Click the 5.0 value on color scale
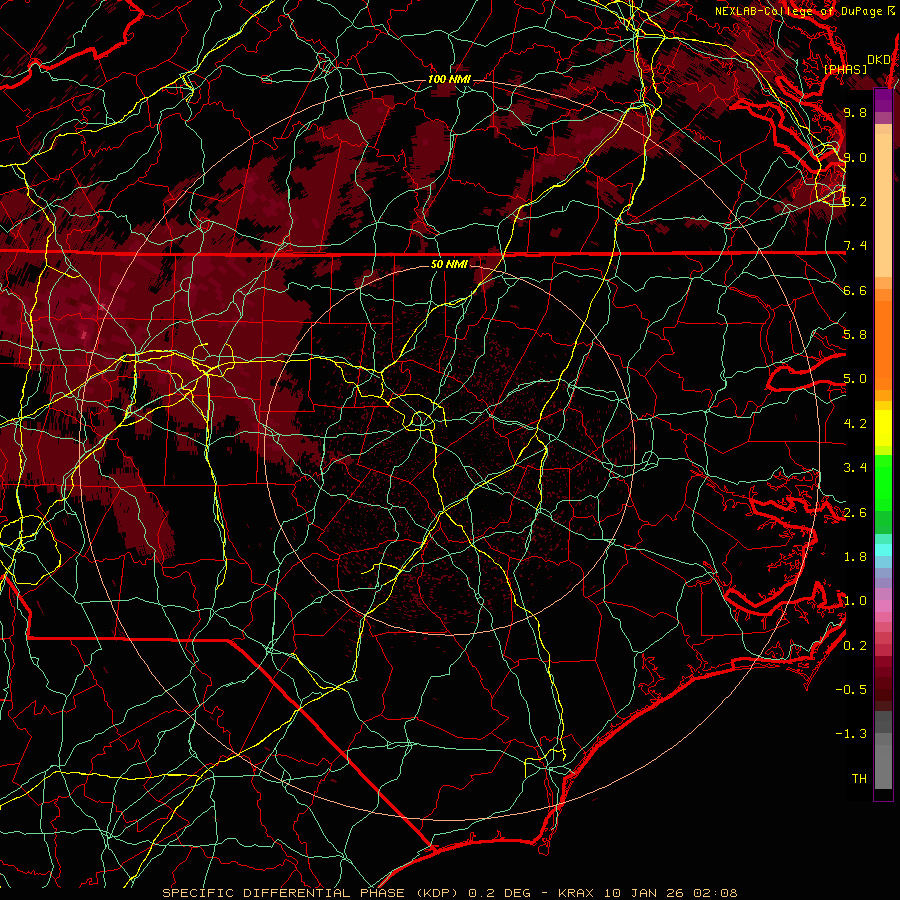The width and height of the screenshot is (900, 900). tap(855, 379)
